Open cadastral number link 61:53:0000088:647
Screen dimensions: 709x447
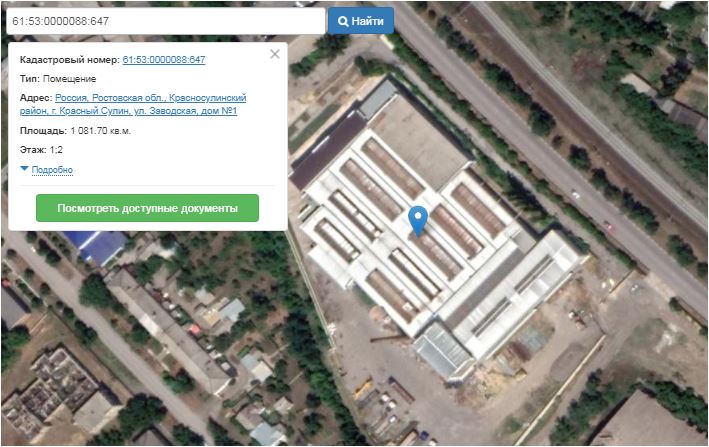164,60
